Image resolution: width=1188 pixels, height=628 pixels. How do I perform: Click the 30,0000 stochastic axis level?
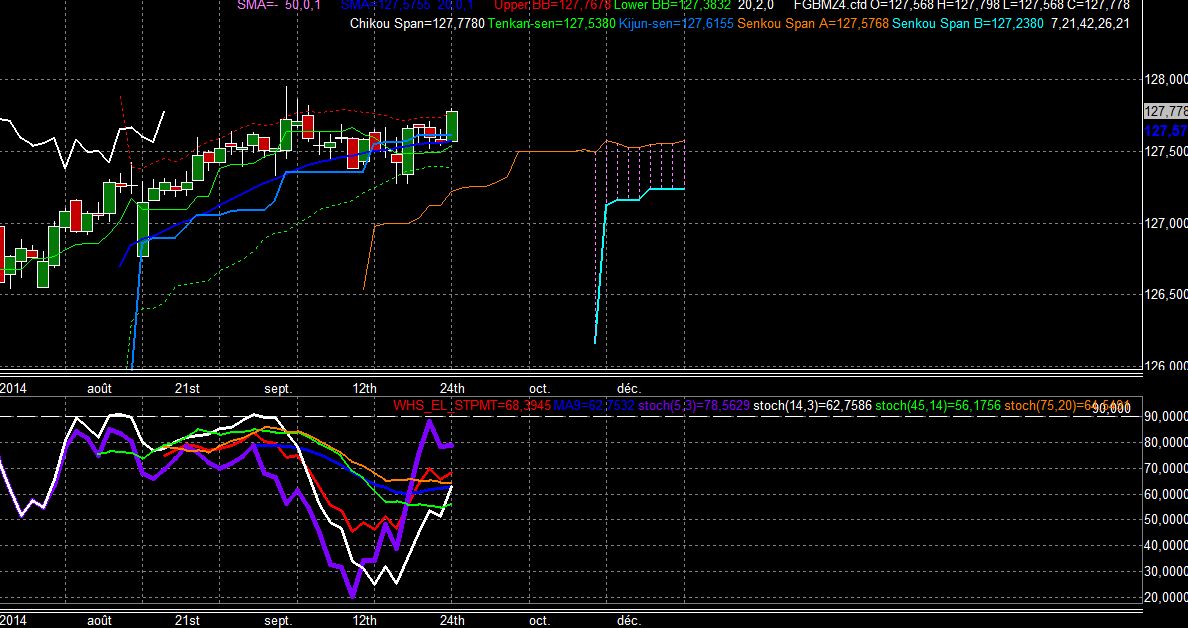(1165, 571)
